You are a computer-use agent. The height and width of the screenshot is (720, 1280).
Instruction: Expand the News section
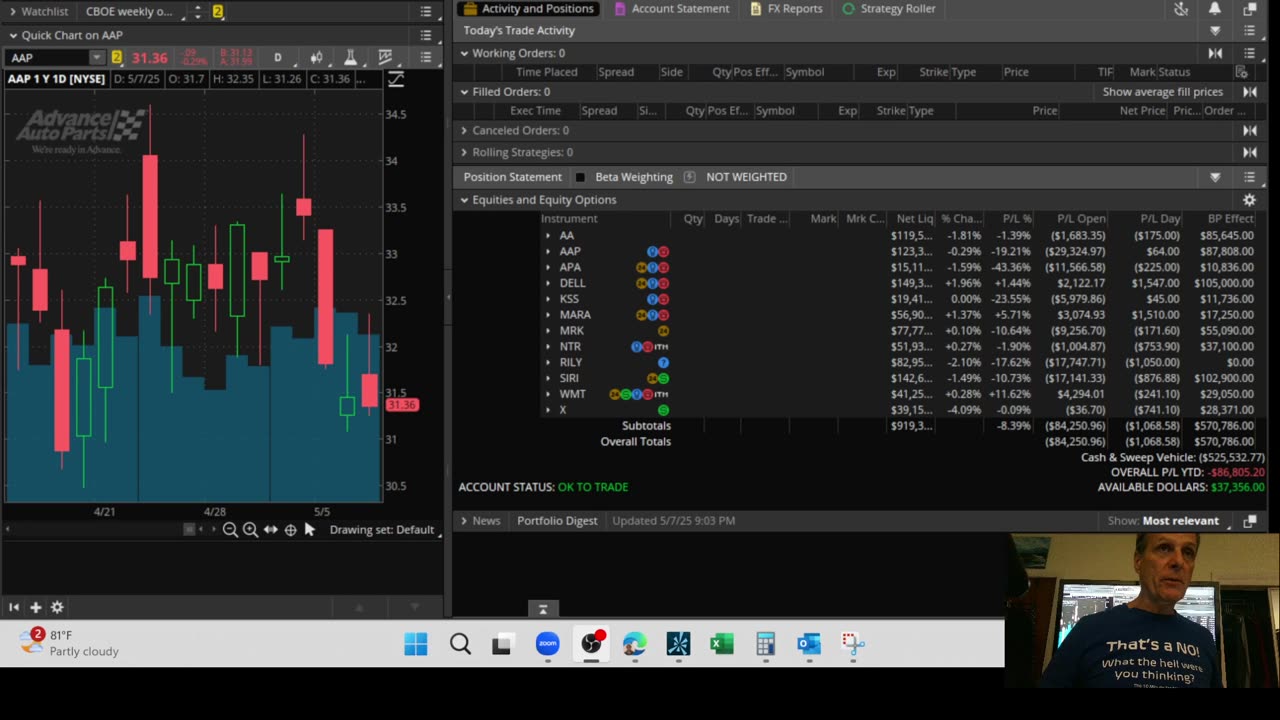pyautogui.click(x=464, y=521)
